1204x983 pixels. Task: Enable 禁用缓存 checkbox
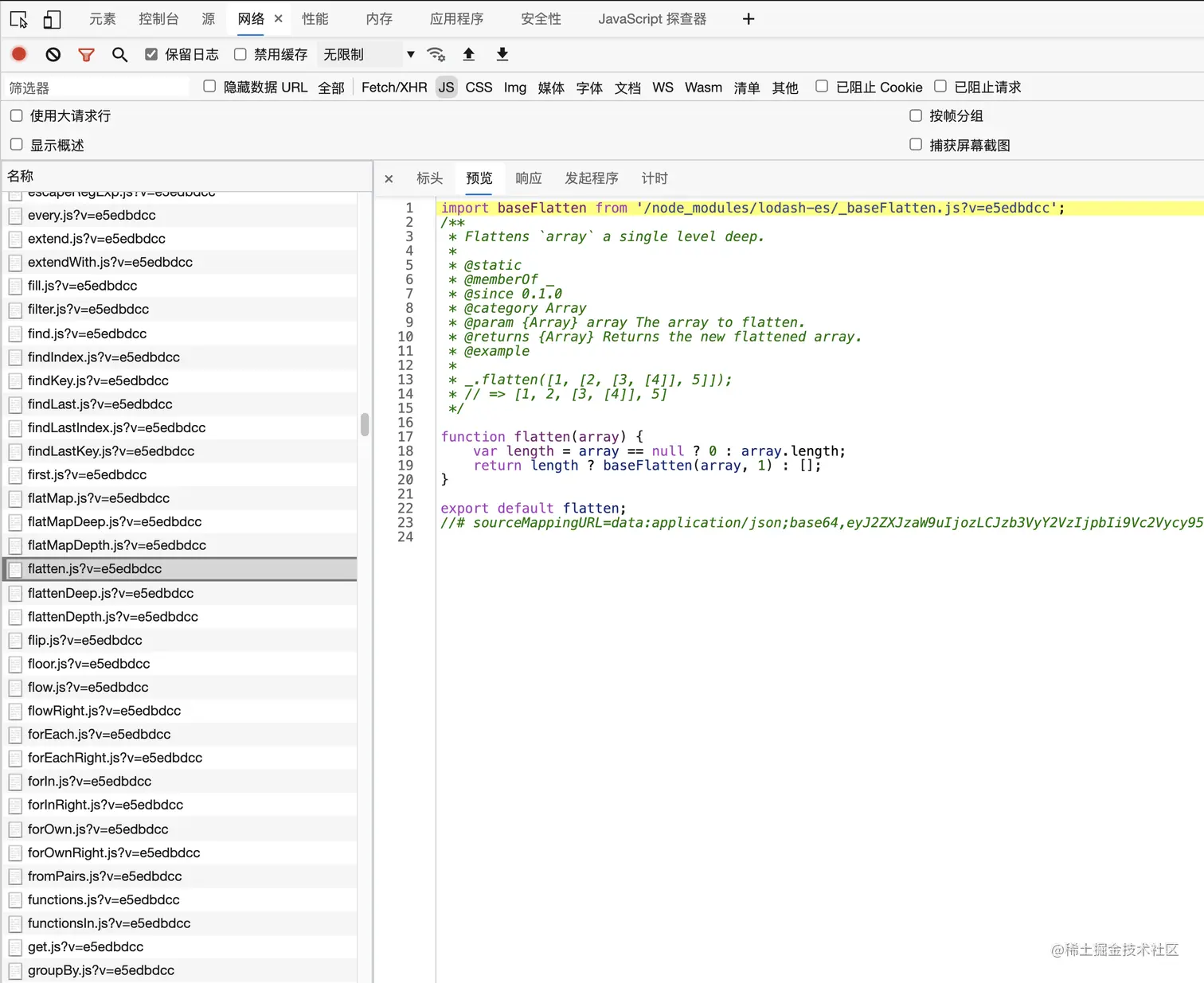coord(240,54)
